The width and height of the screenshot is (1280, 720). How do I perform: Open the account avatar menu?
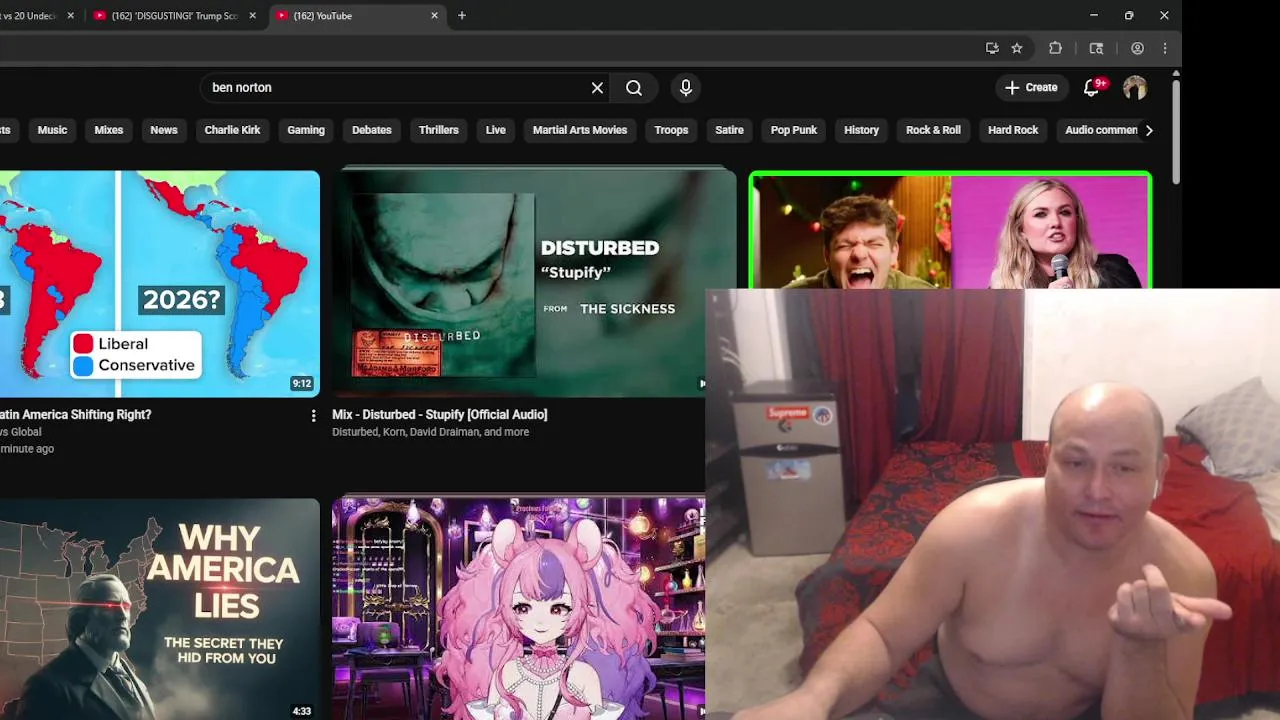(x=1134, y=88)
